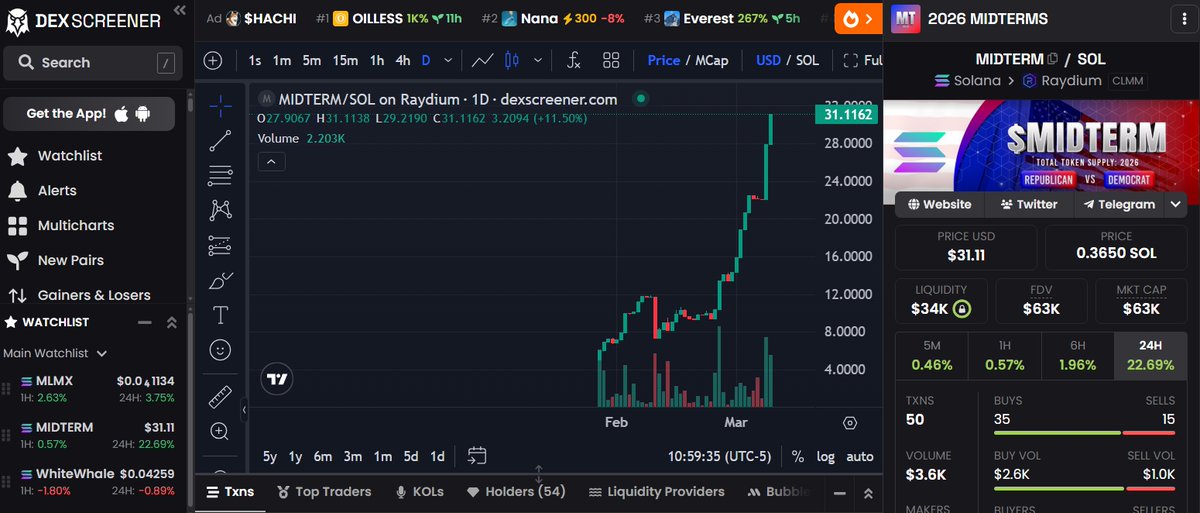Select the Text annotation tool
This screenshot has height=513, width=1200.
tap(220, 315)
